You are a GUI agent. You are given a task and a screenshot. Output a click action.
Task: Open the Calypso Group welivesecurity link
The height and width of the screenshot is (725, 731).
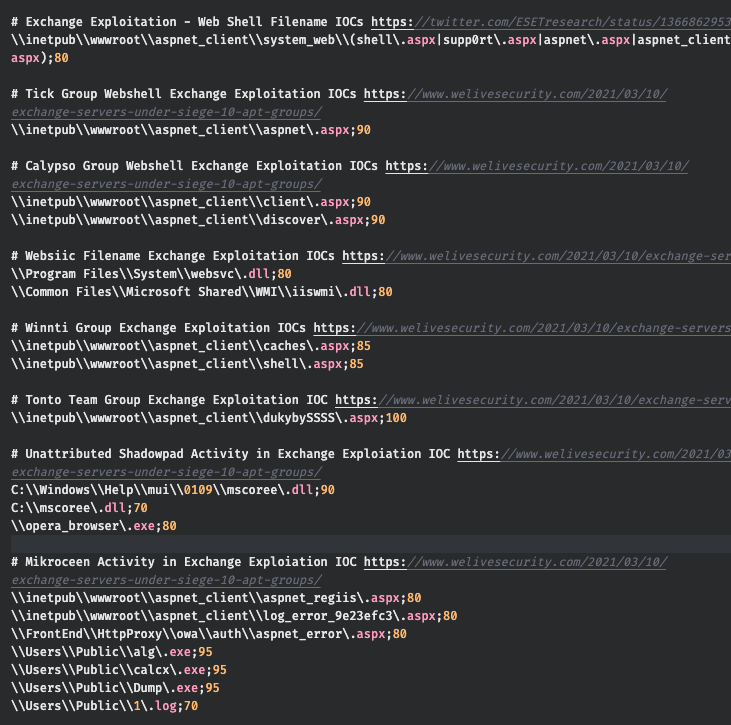click(537, 166)
